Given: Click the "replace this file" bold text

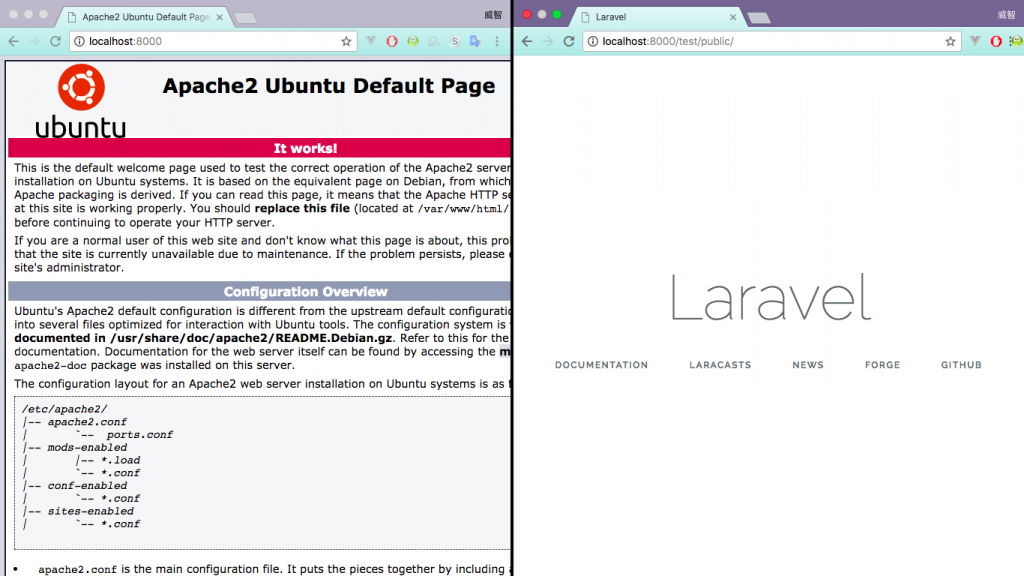Looking at the screenshot, I should click(302, 208).
